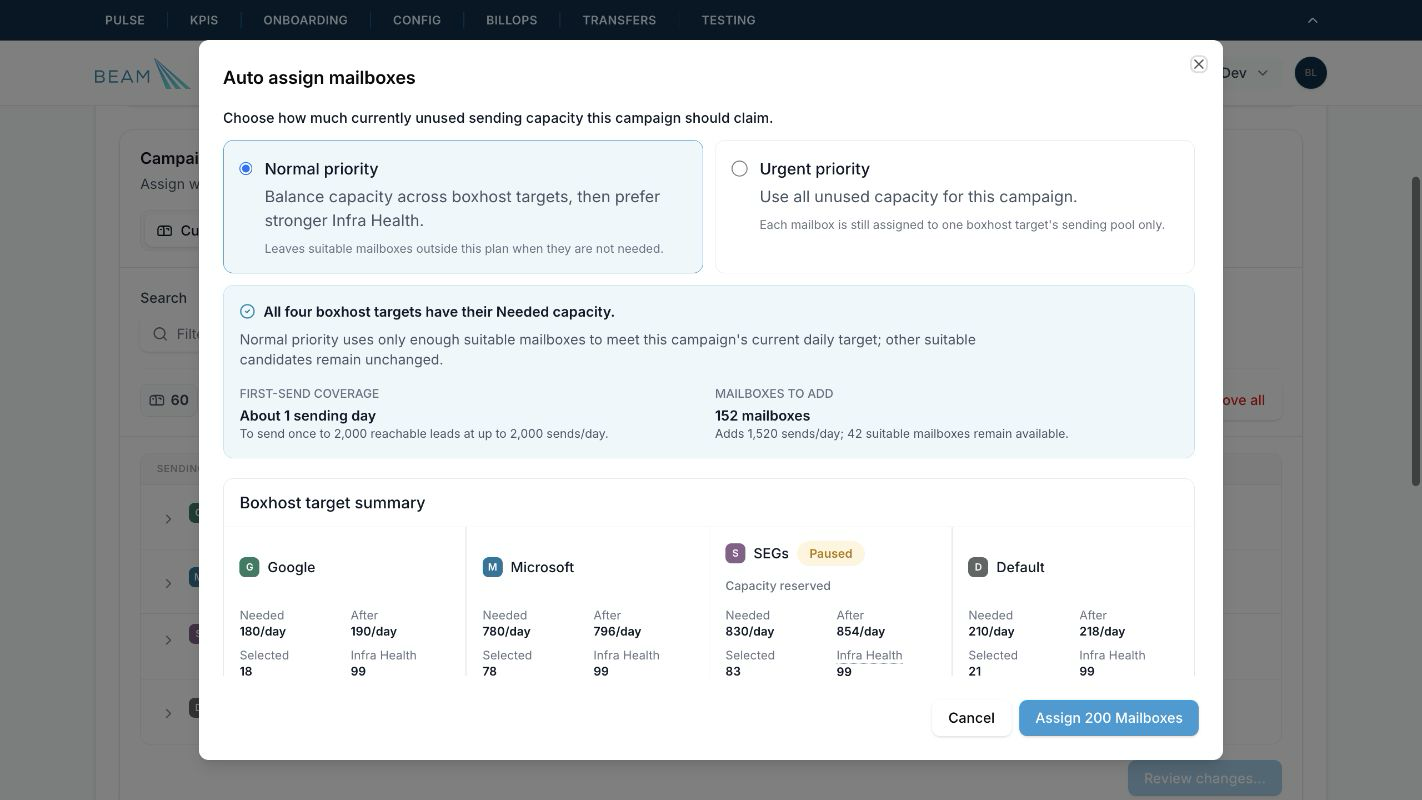Collapse the top navigation bar chevron

pyautogui.click(x=1313, y=20)
